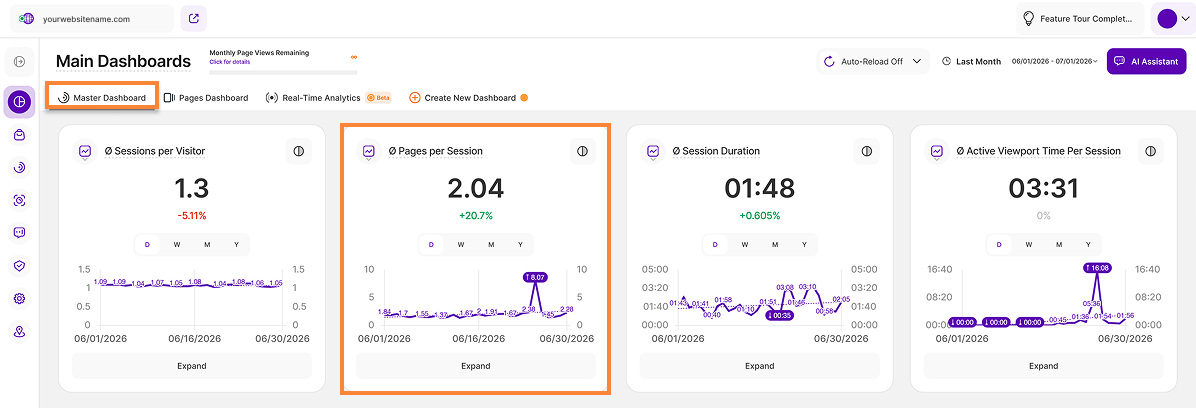Select monthly view for Pages per Session
The image size is (1196, 408).
(x=491, y=245)
